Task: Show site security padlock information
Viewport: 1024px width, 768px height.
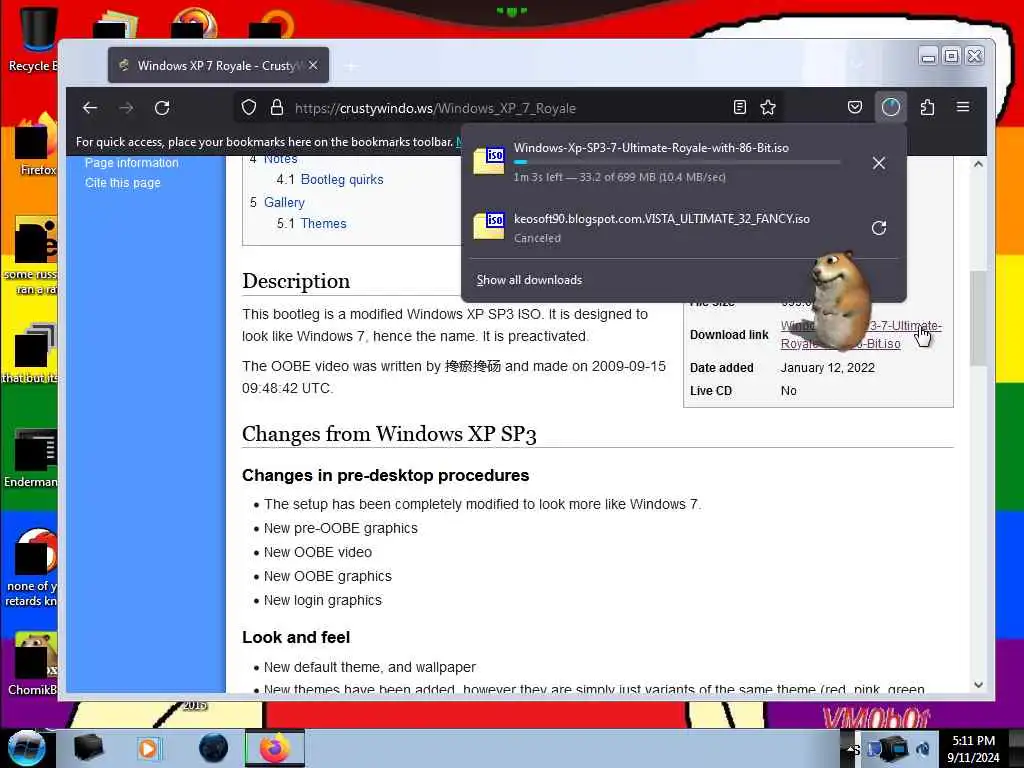Action: point(277,108)
